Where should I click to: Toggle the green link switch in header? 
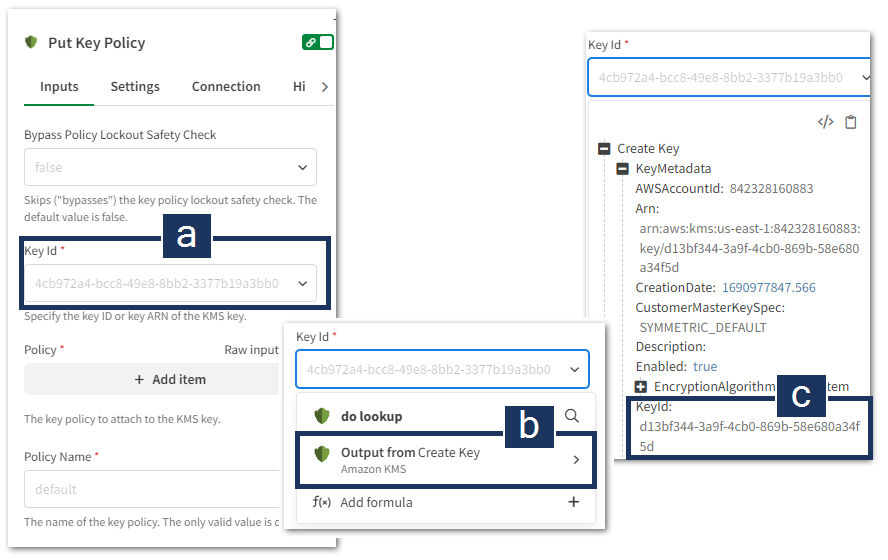coord(318,42)
